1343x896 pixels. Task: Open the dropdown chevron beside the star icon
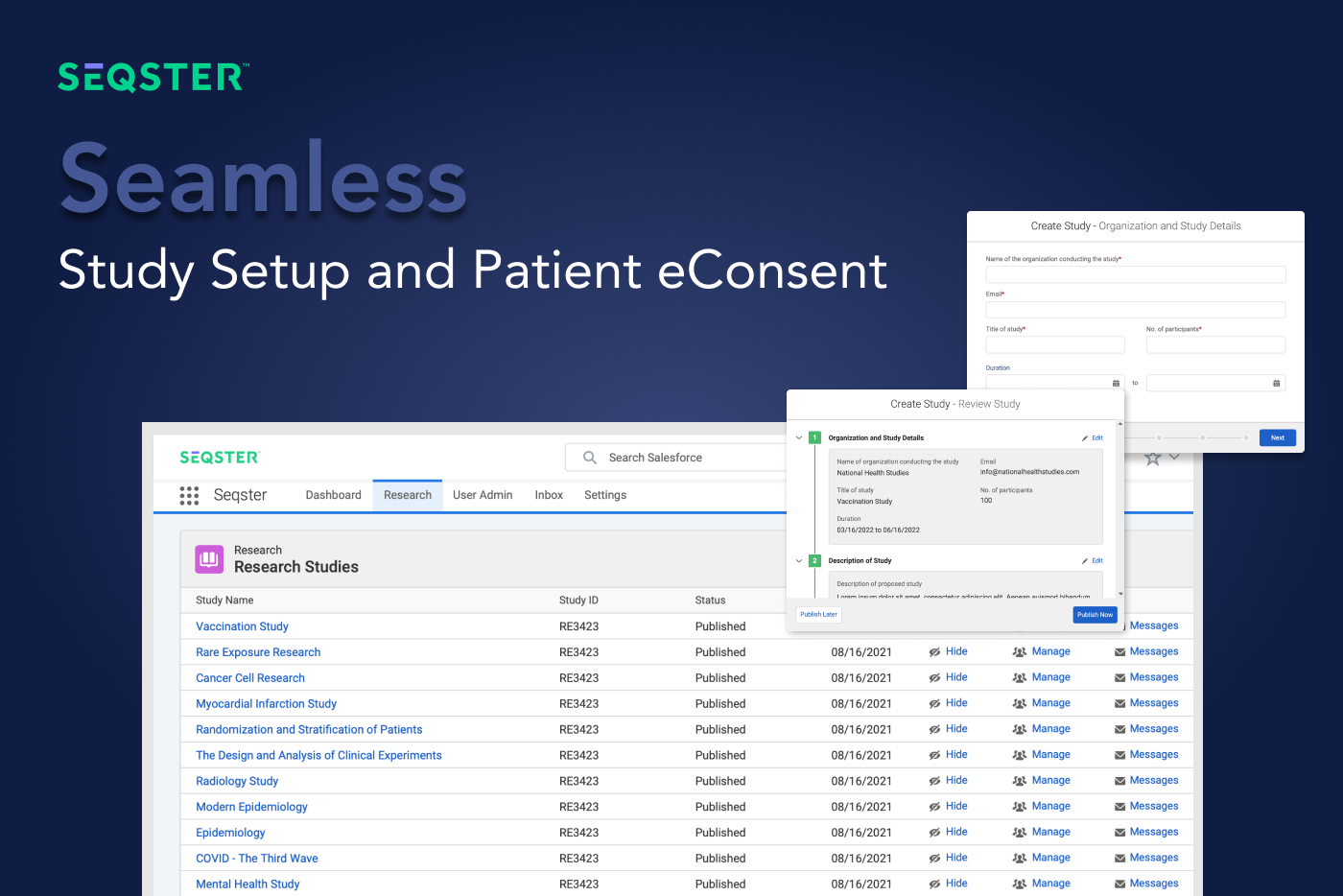point(1176,458)
